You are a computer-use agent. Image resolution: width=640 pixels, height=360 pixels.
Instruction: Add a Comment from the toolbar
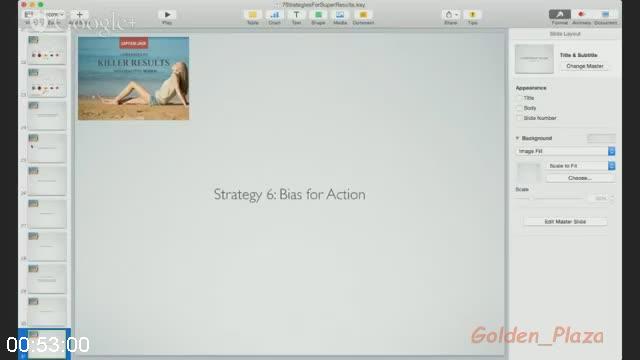(x=363, y=15)
